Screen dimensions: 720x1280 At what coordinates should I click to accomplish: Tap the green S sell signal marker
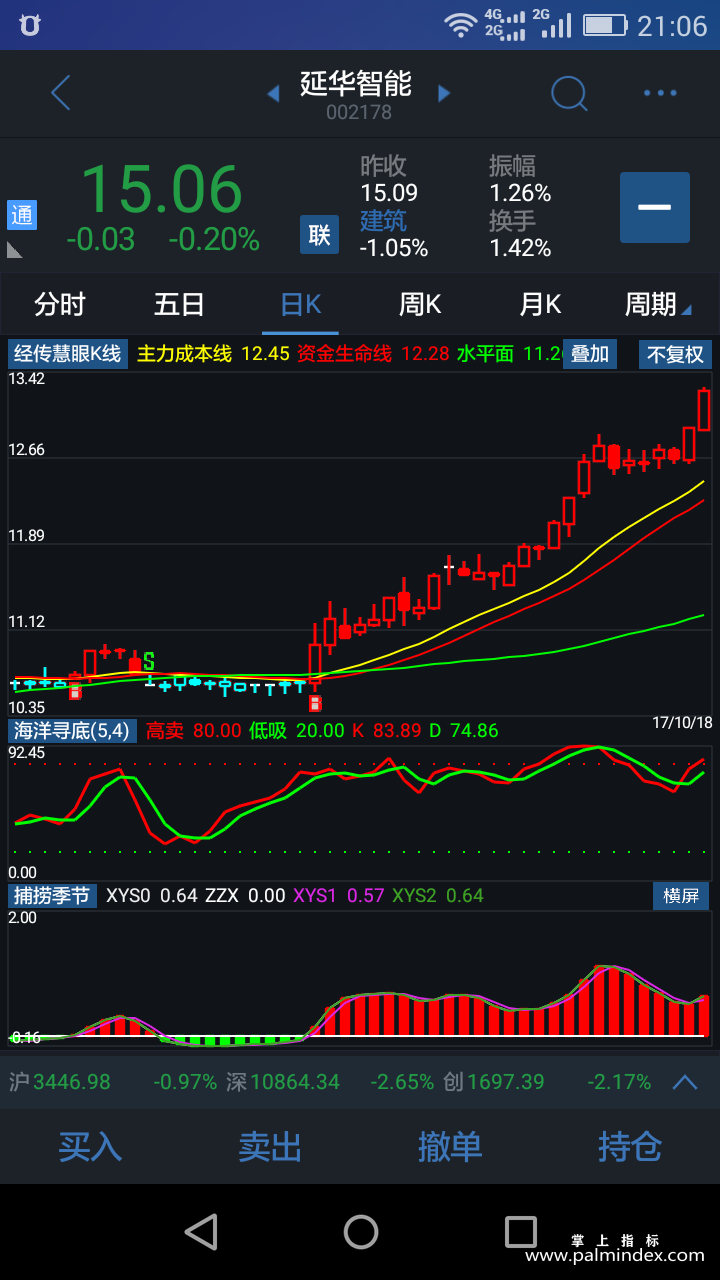(x=149, y=661)
